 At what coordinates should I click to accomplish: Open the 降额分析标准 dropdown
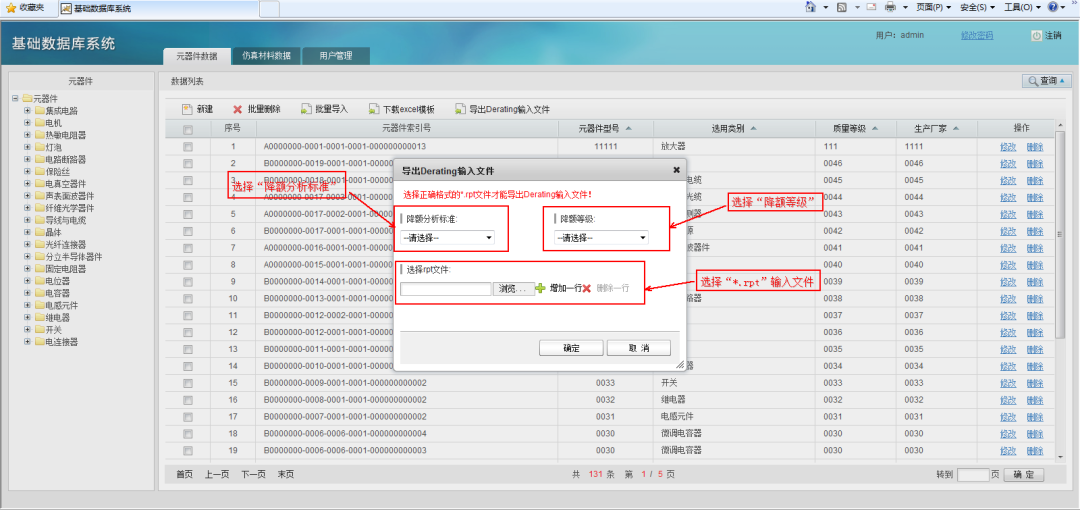(447, 238)
